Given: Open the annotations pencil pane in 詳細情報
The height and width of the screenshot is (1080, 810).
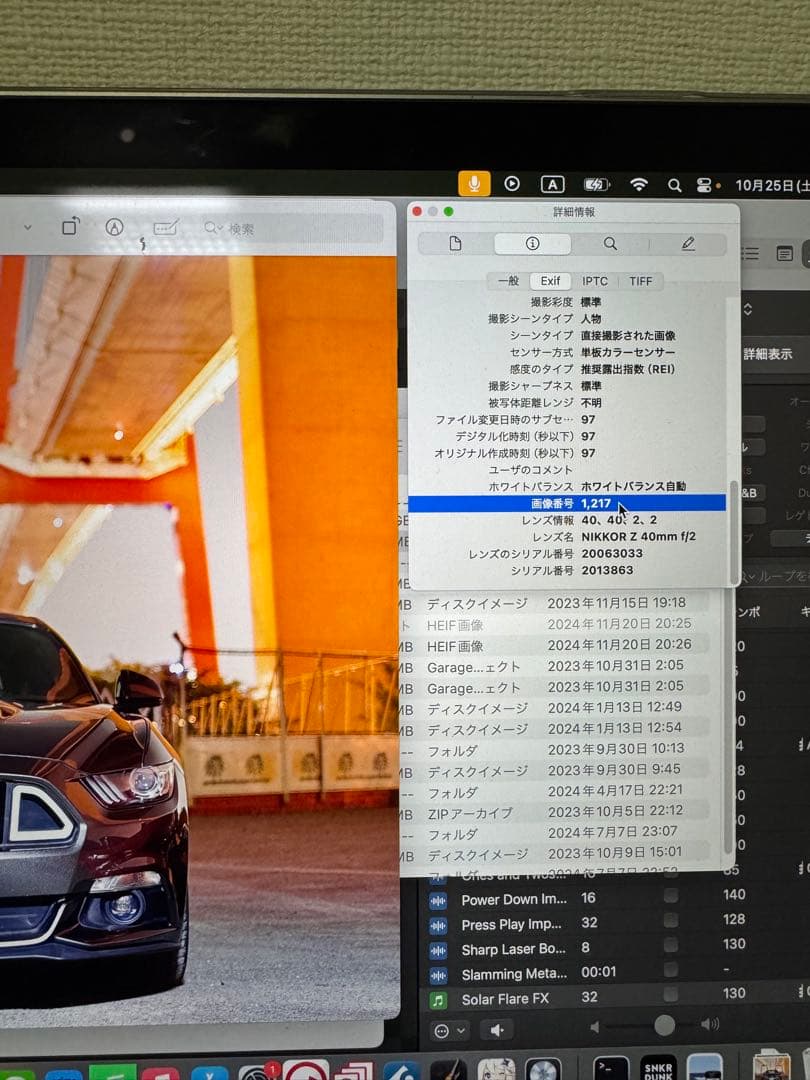Looking at the screenshot, I should click(x=686, y=243).
